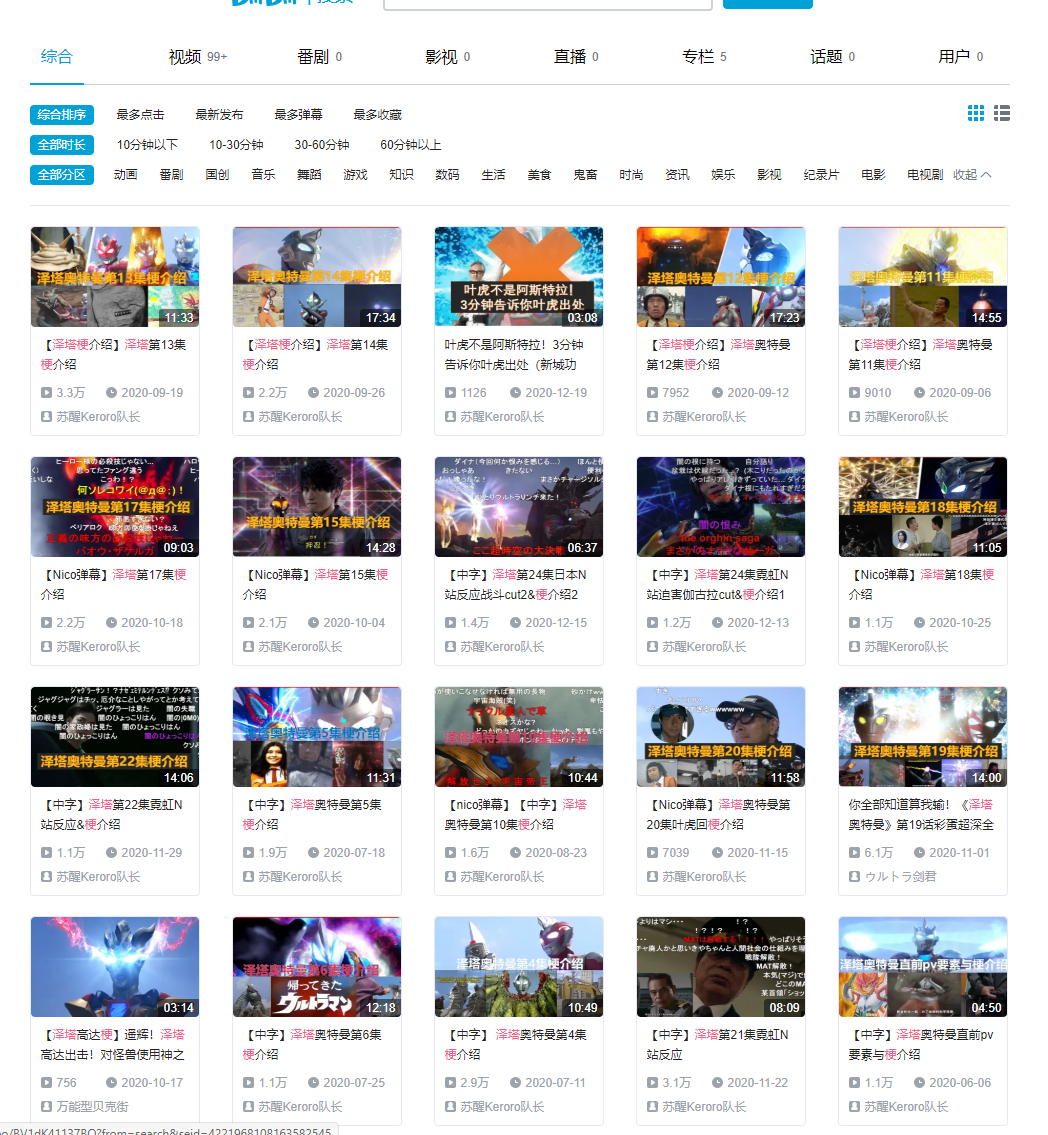Open the 叶虎不是阿斯特拉 video thumbnail
Image resolution: width=1048 pixels, height=1135 pixels.
click(519, 277)
